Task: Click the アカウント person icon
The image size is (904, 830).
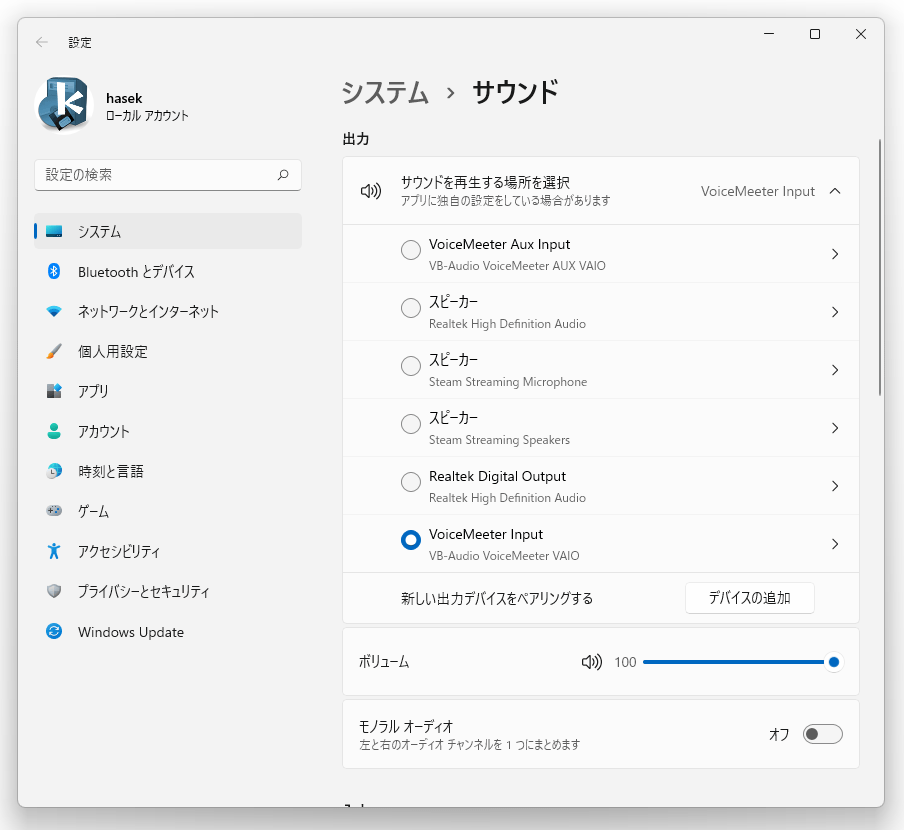Action: [x=54, y=431]
